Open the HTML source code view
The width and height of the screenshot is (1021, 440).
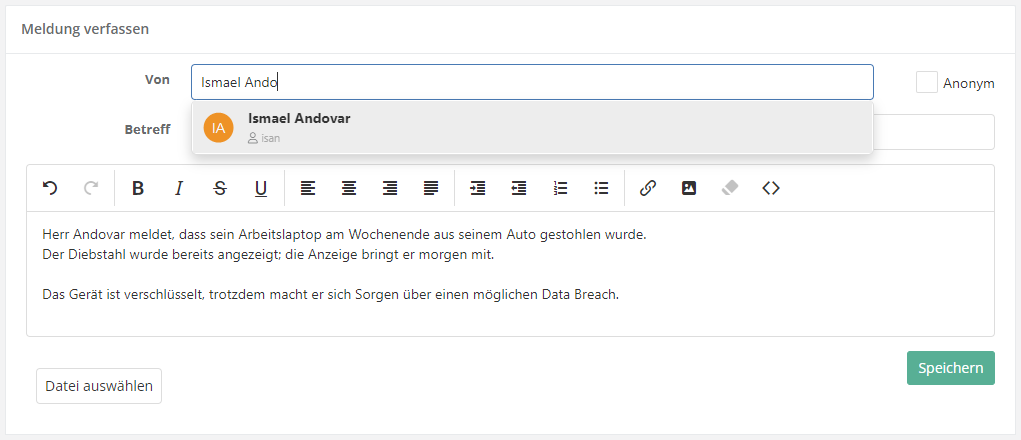[x=771, y=188]
